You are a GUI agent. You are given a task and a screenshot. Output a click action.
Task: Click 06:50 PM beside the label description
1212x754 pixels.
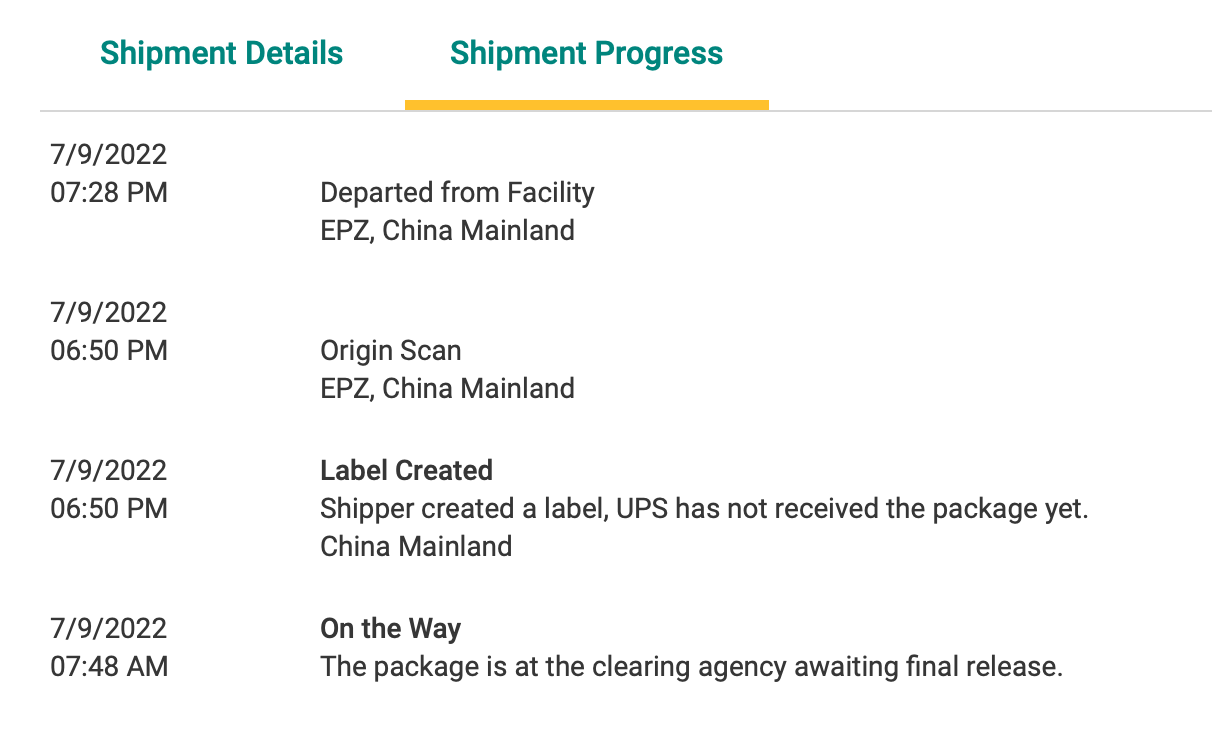[x=109, y=508]
